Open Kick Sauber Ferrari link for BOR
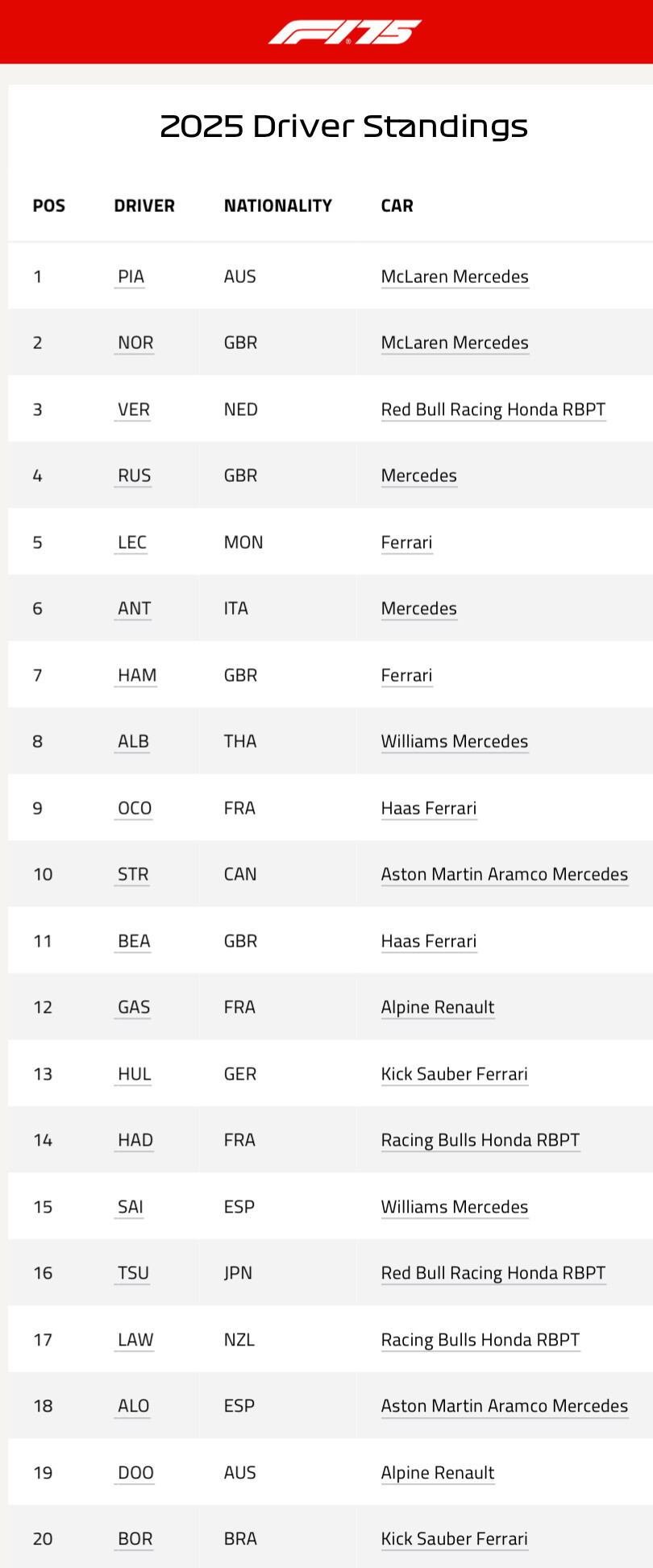Viewport: 653px width, 1568px height. click(x=455, y=1539)
